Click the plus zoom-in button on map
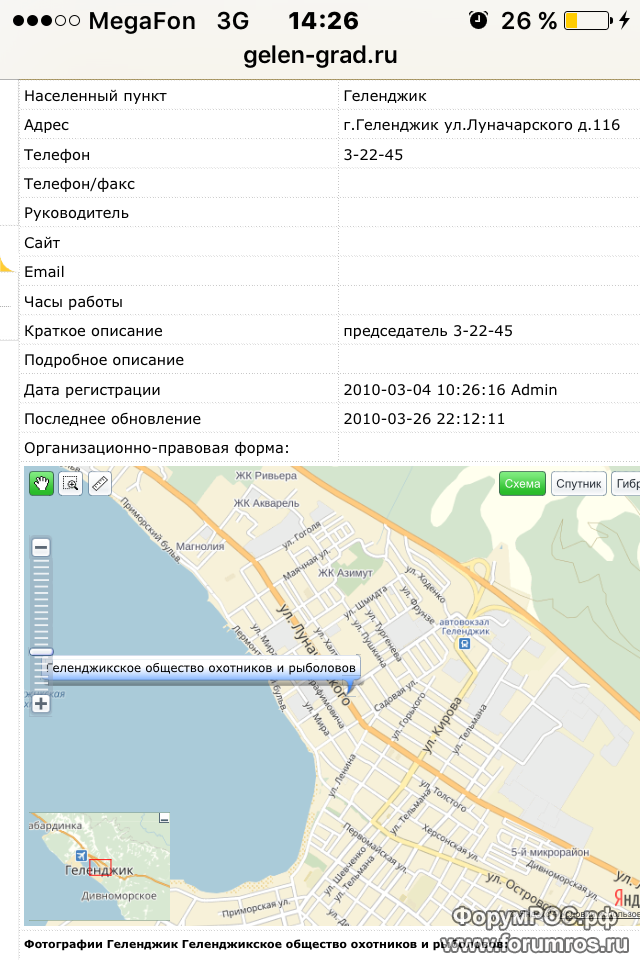This screenshot has height=960, width=640. coord(41,703)
